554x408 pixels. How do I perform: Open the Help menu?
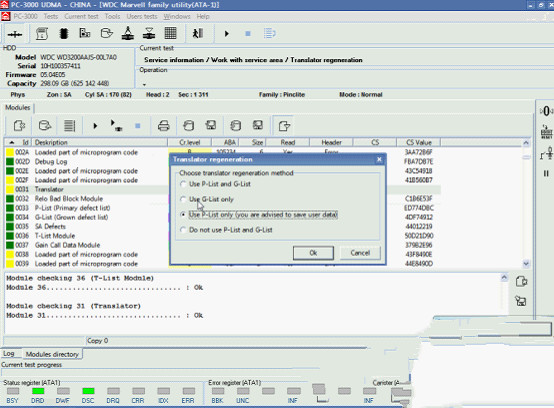(x=203, y=16)
